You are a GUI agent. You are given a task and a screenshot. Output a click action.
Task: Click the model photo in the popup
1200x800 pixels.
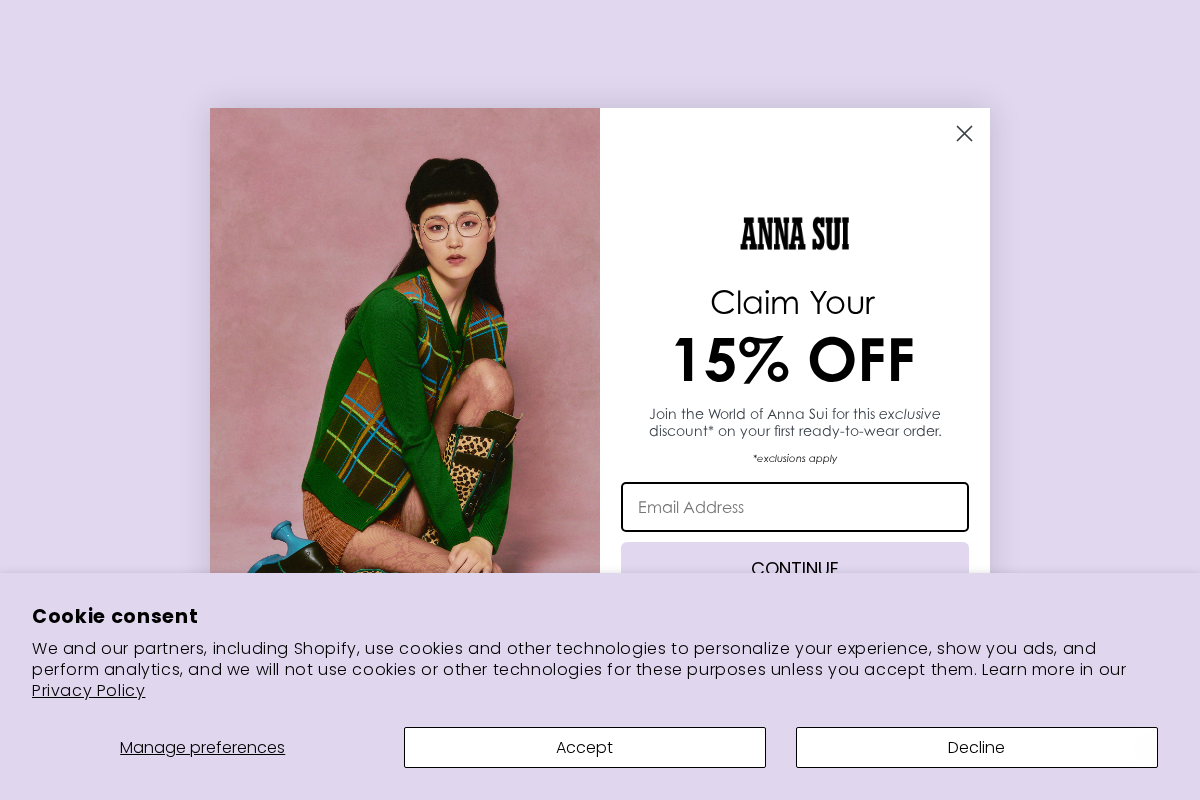click(404, 350)
